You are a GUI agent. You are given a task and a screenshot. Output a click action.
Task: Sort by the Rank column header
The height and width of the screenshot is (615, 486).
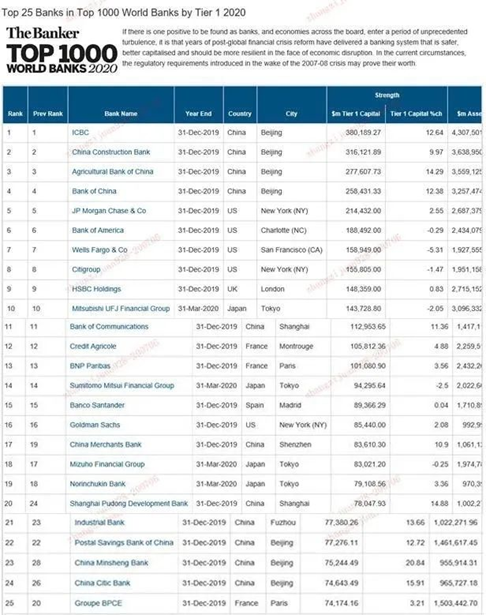click(15, 114)
